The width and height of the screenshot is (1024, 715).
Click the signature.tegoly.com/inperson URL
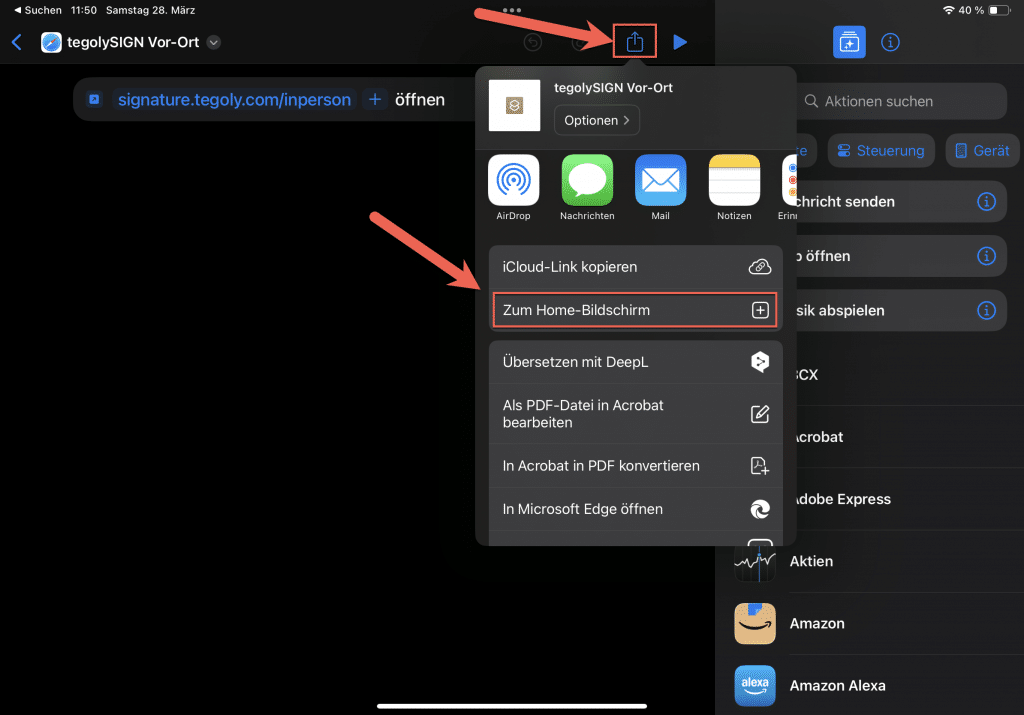tap(234, 100)
